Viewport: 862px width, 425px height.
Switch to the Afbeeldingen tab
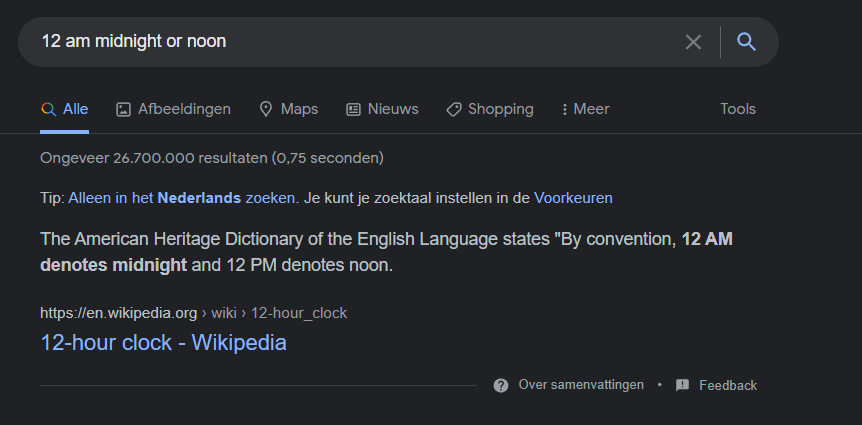click(173, 109)
